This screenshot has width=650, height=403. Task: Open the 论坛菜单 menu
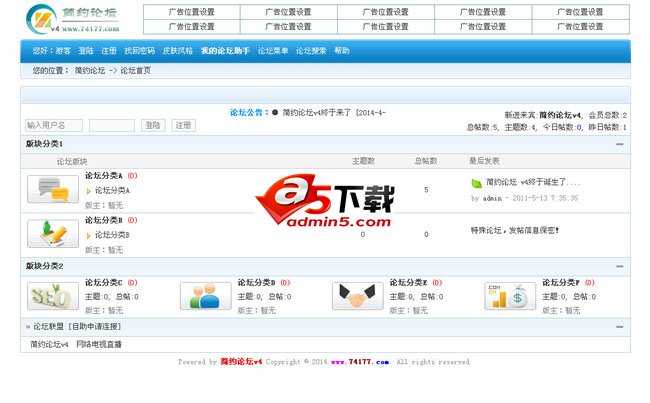[x=273, y=51]
